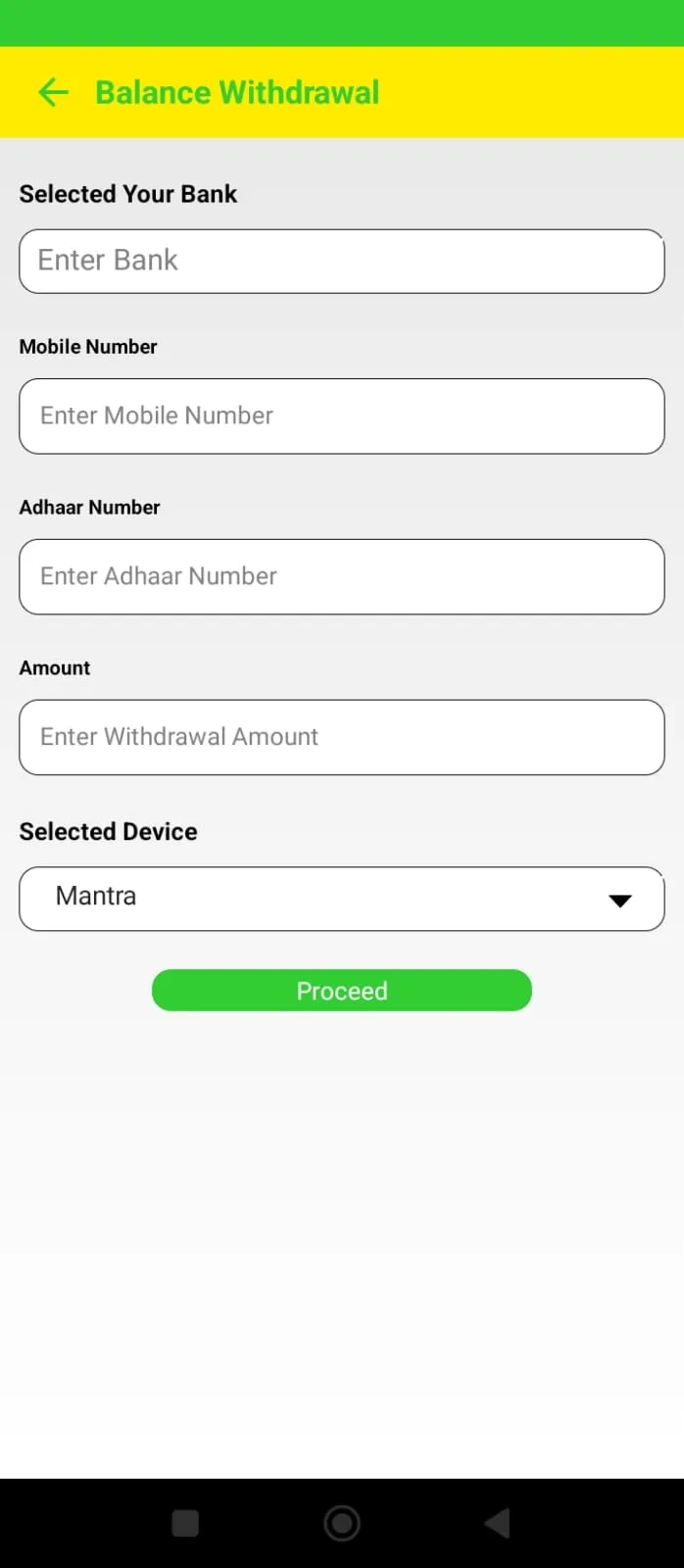Screen dimensions: 684x1568
Task: Tap the back arrow in header
Action: 53,92
